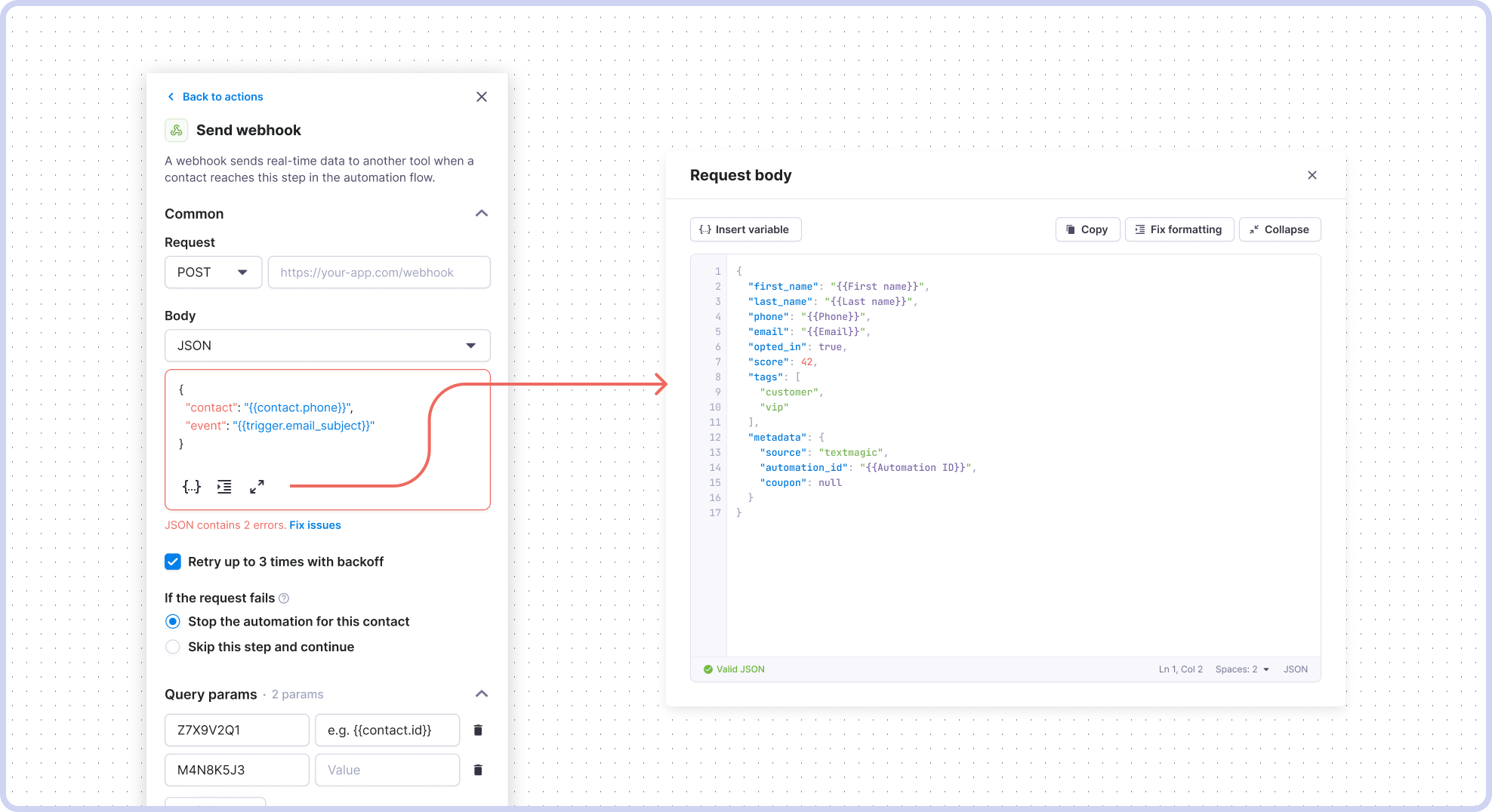Click the "contact" line in Body editor
This screenshot has height=812, width=1492.
(270, 408)
